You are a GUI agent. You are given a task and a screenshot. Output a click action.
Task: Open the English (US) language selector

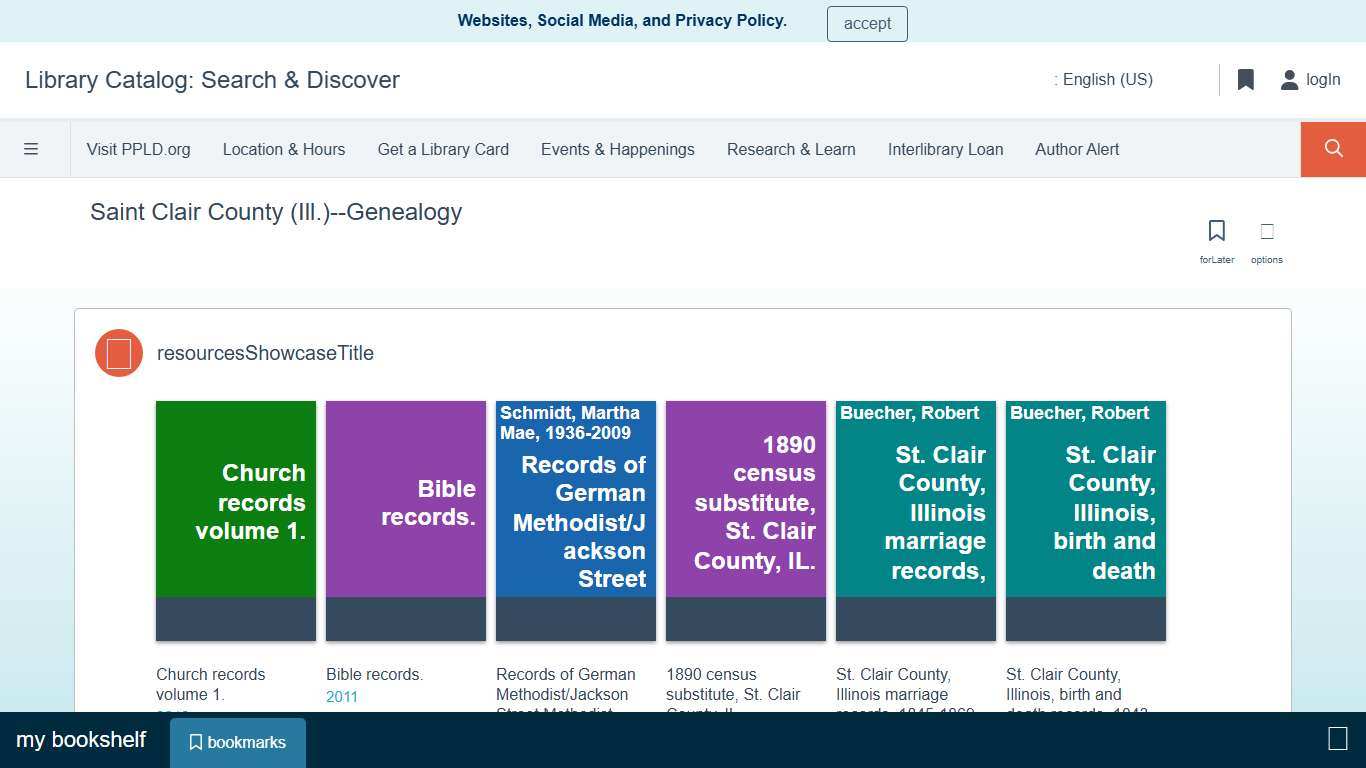[x=1104, y=79]
